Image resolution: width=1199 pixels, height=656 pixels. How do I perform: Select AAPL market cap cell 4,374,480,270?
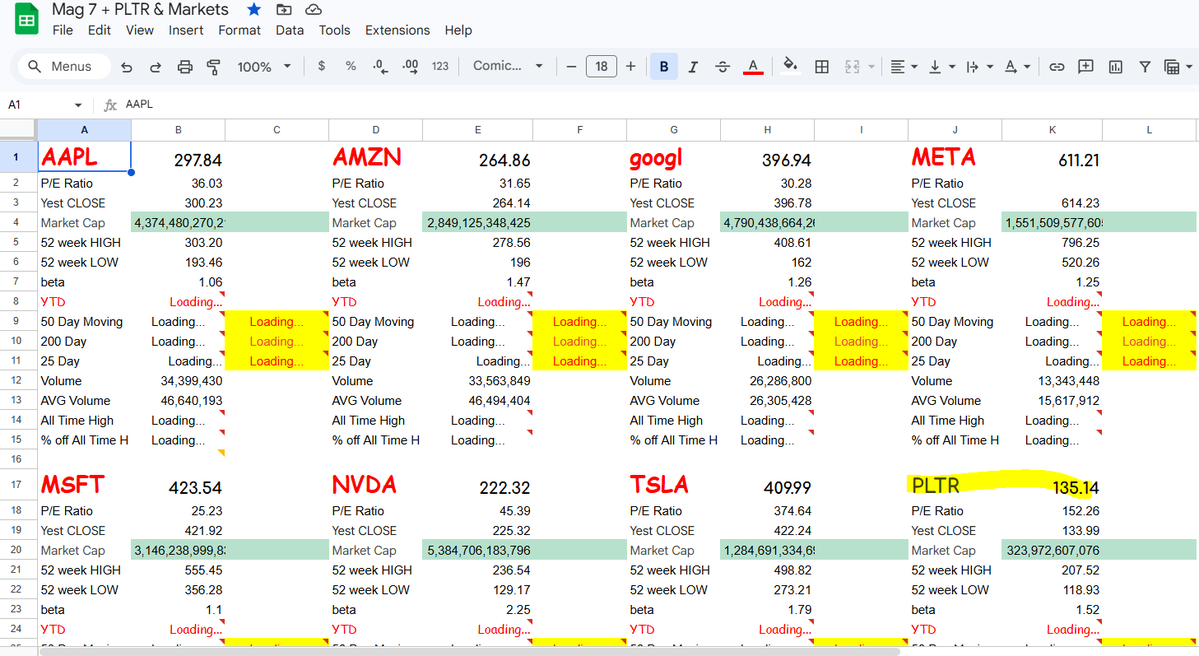point(178,222)
